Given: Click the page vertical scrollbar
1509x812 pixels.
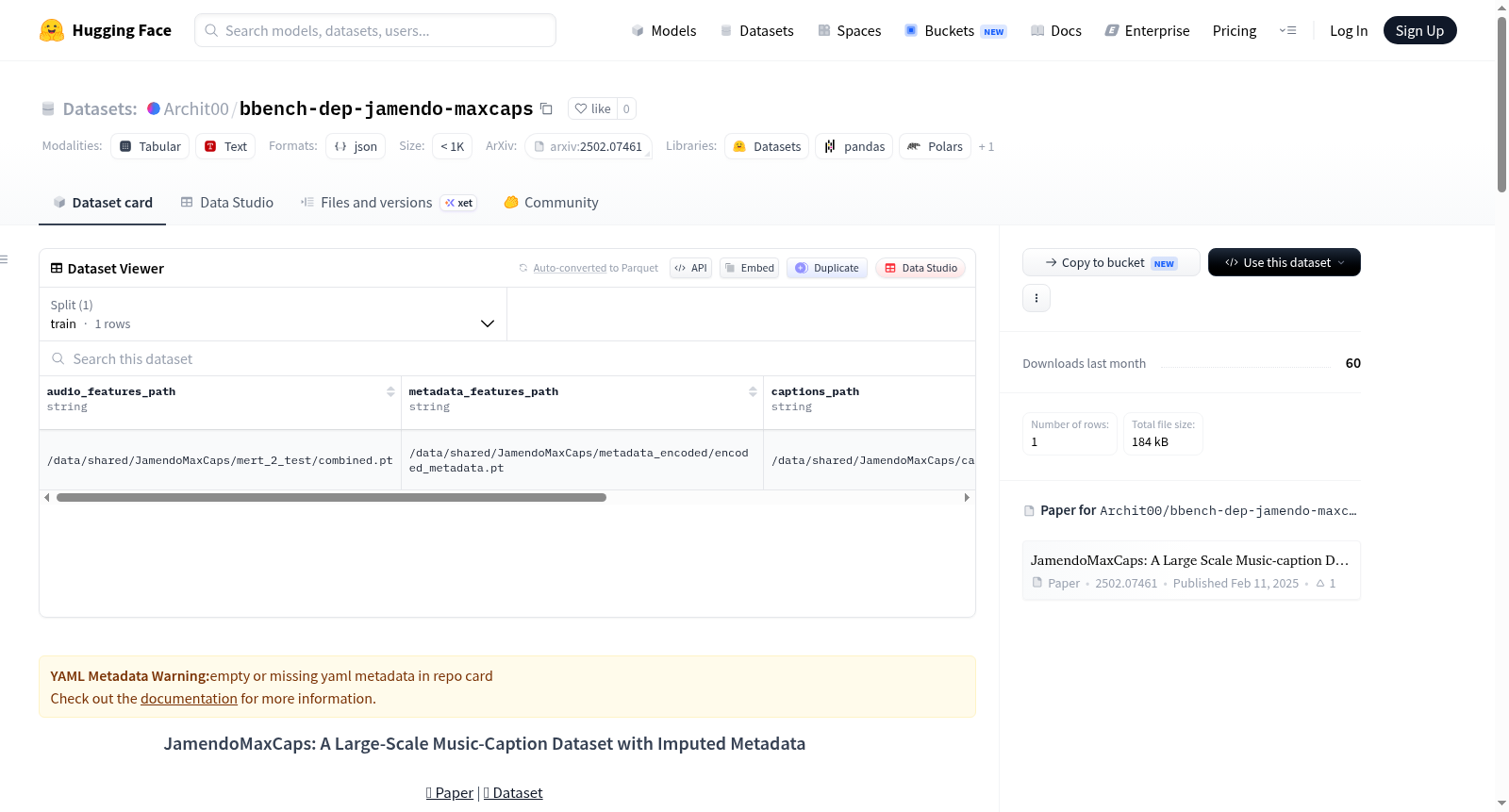Looking at the screenshot, I should tap(1501, 104).
